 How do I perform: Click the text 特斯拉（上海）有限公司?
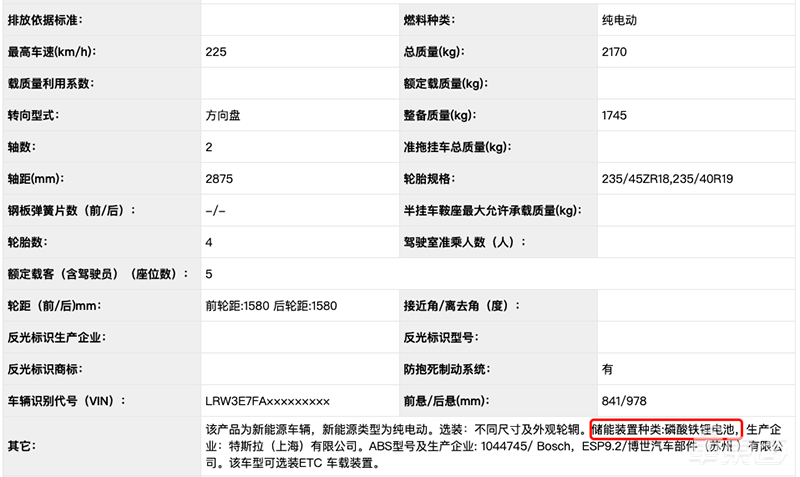(x=293, y=446)
